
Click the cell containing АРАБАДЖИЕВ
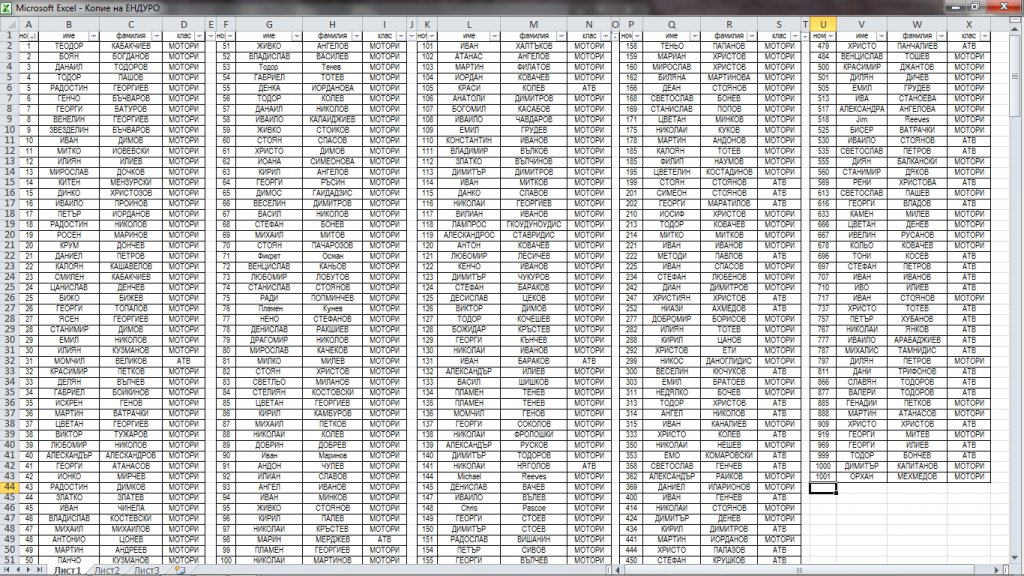(x=917, y=340)
